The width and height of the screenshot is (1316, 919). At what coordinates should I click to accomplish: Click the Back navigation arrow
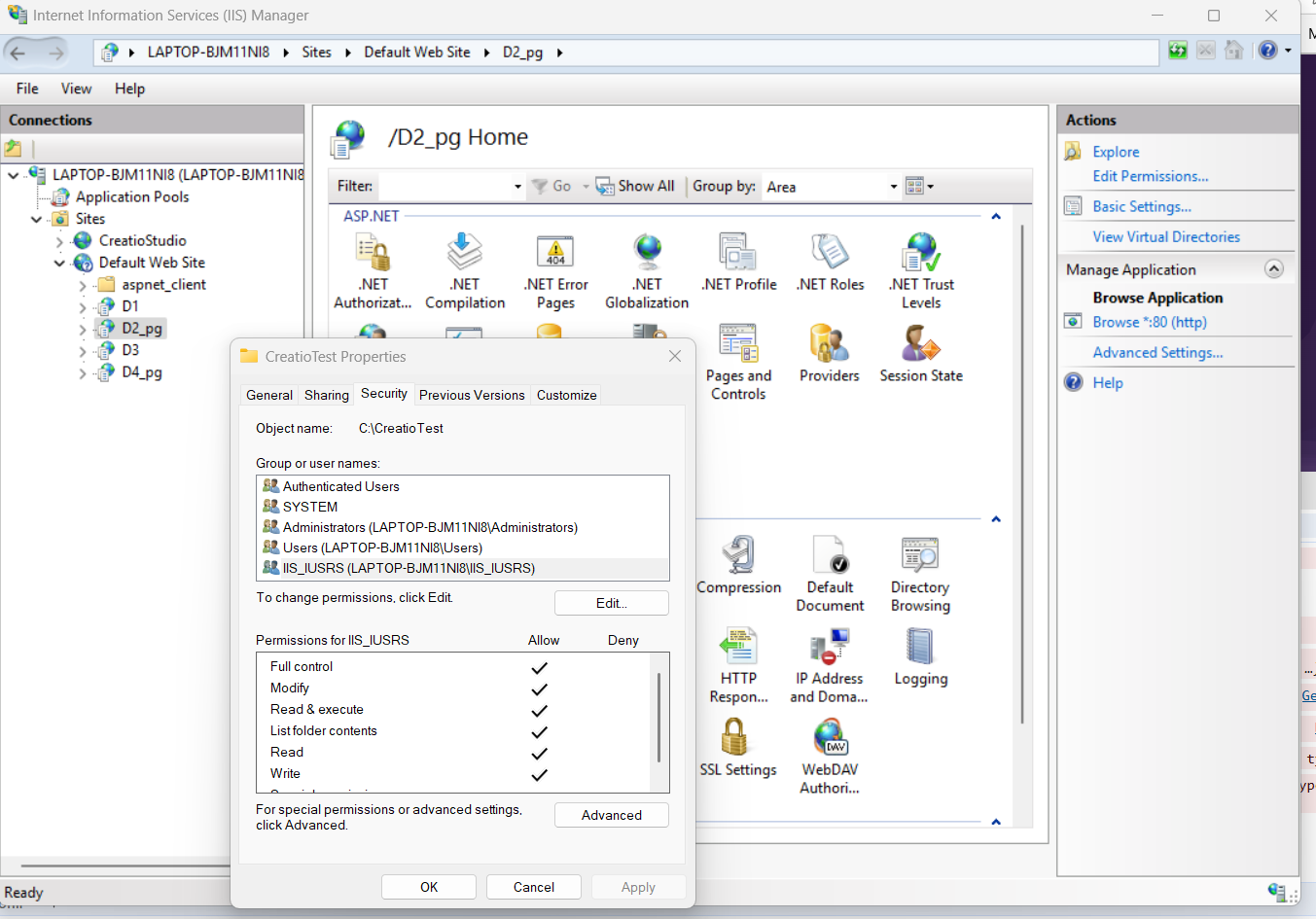[x=18, y=53]
